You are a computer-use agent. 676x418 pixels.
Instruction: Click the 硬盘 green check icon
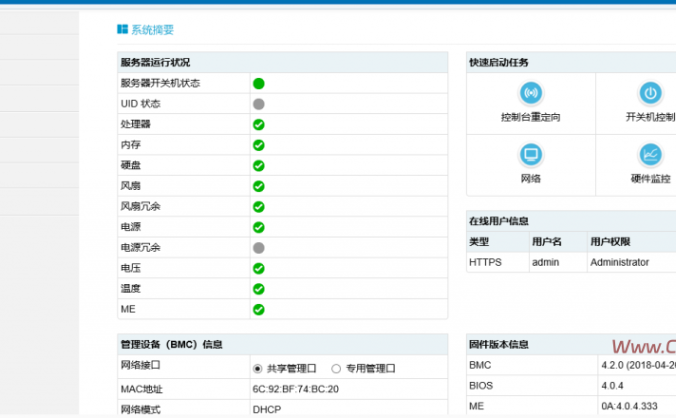coord(259,165)
